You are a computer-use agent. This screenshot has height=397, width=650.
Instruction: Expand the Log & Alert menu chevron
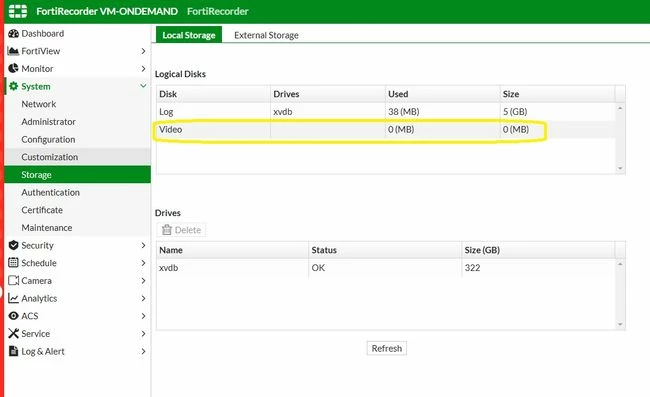point(143,351)
